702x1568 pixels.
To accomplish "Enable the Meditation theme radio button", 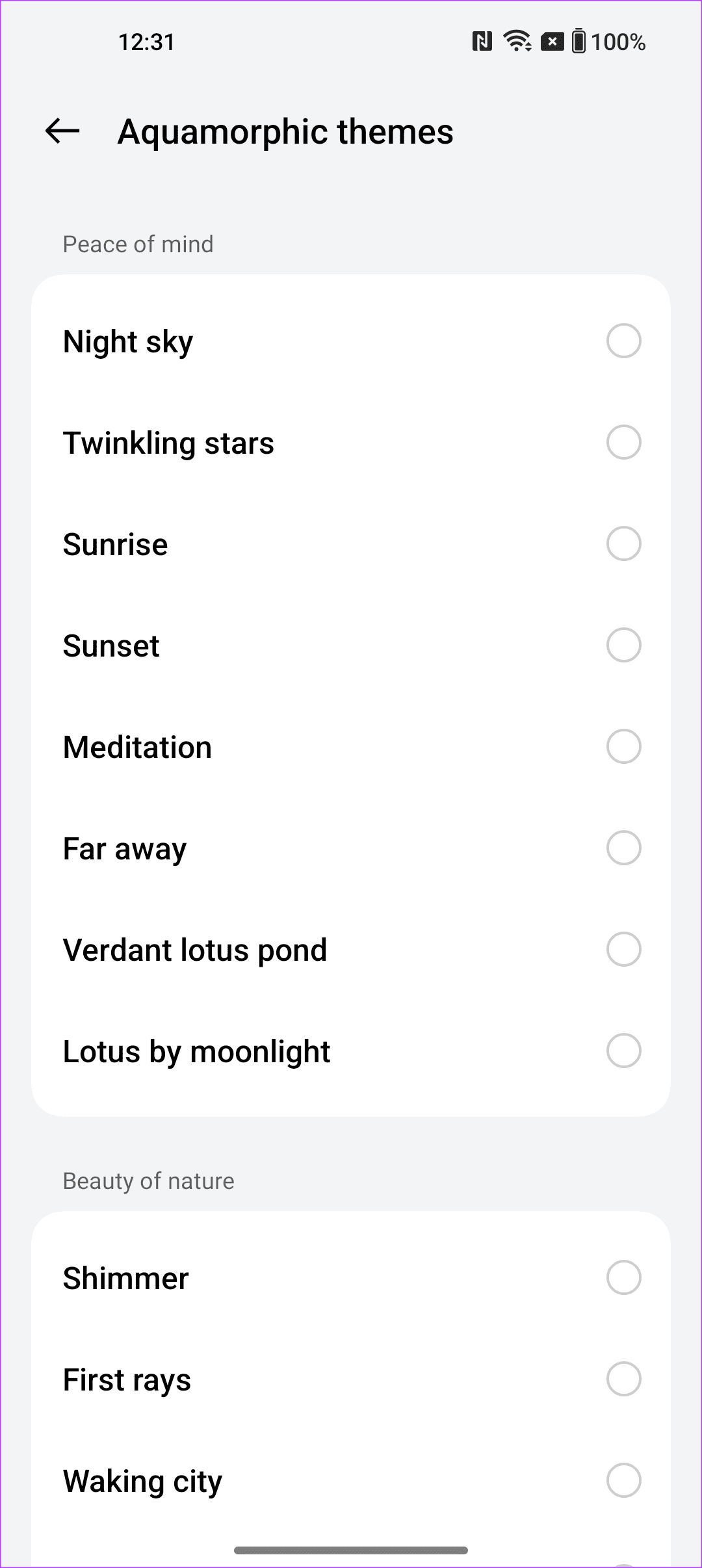I will (623, 746).
